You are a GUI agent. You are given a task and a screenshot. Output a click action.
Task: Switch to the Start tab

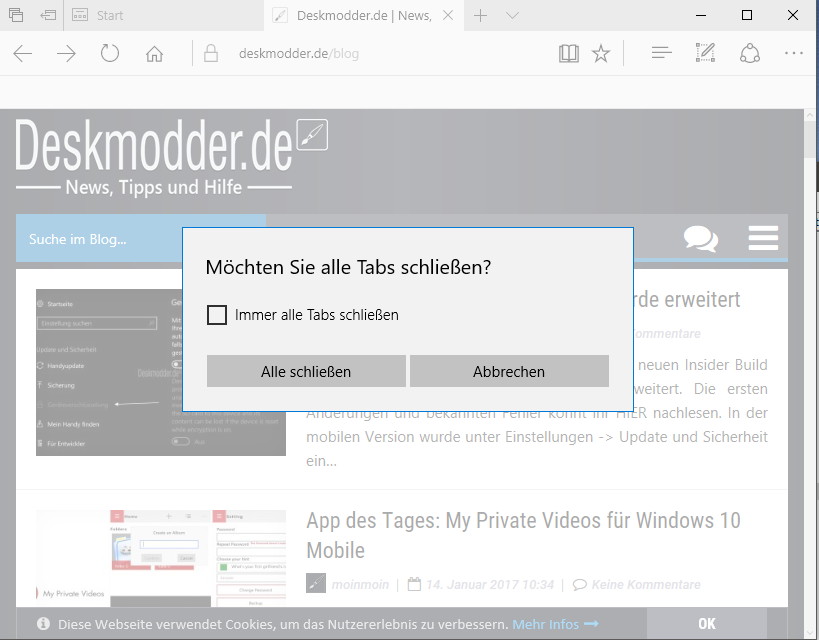coord(164,15)
